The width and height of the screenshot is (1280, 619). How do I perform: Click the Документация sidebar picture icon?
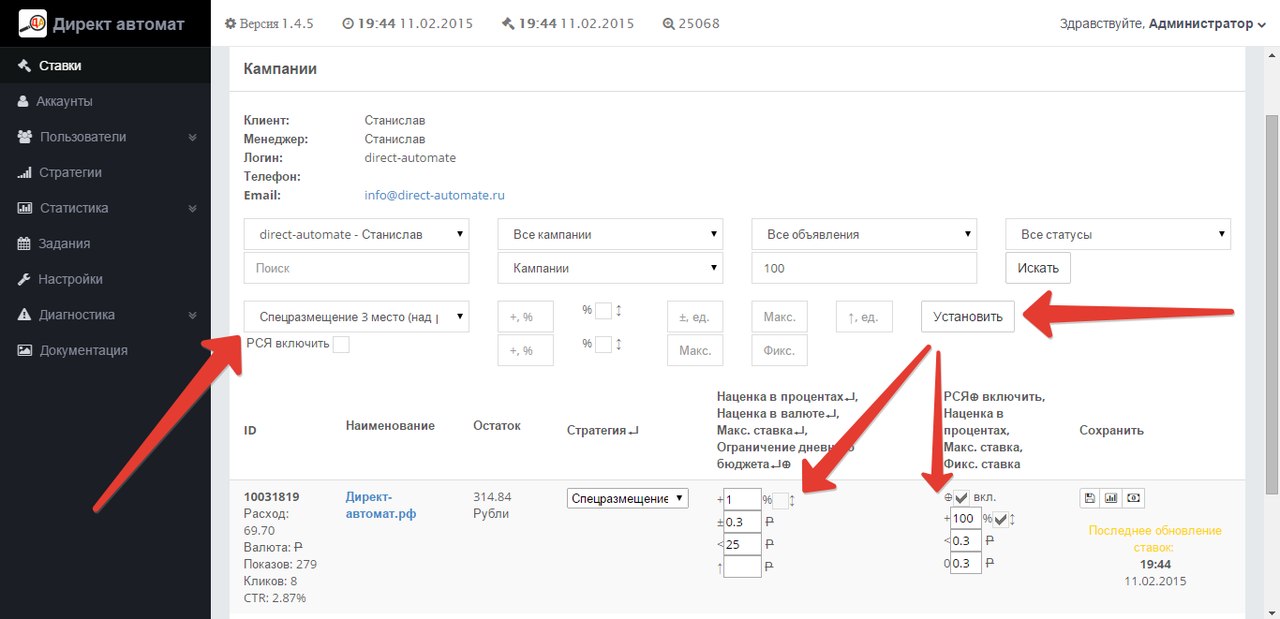[25, 351]
